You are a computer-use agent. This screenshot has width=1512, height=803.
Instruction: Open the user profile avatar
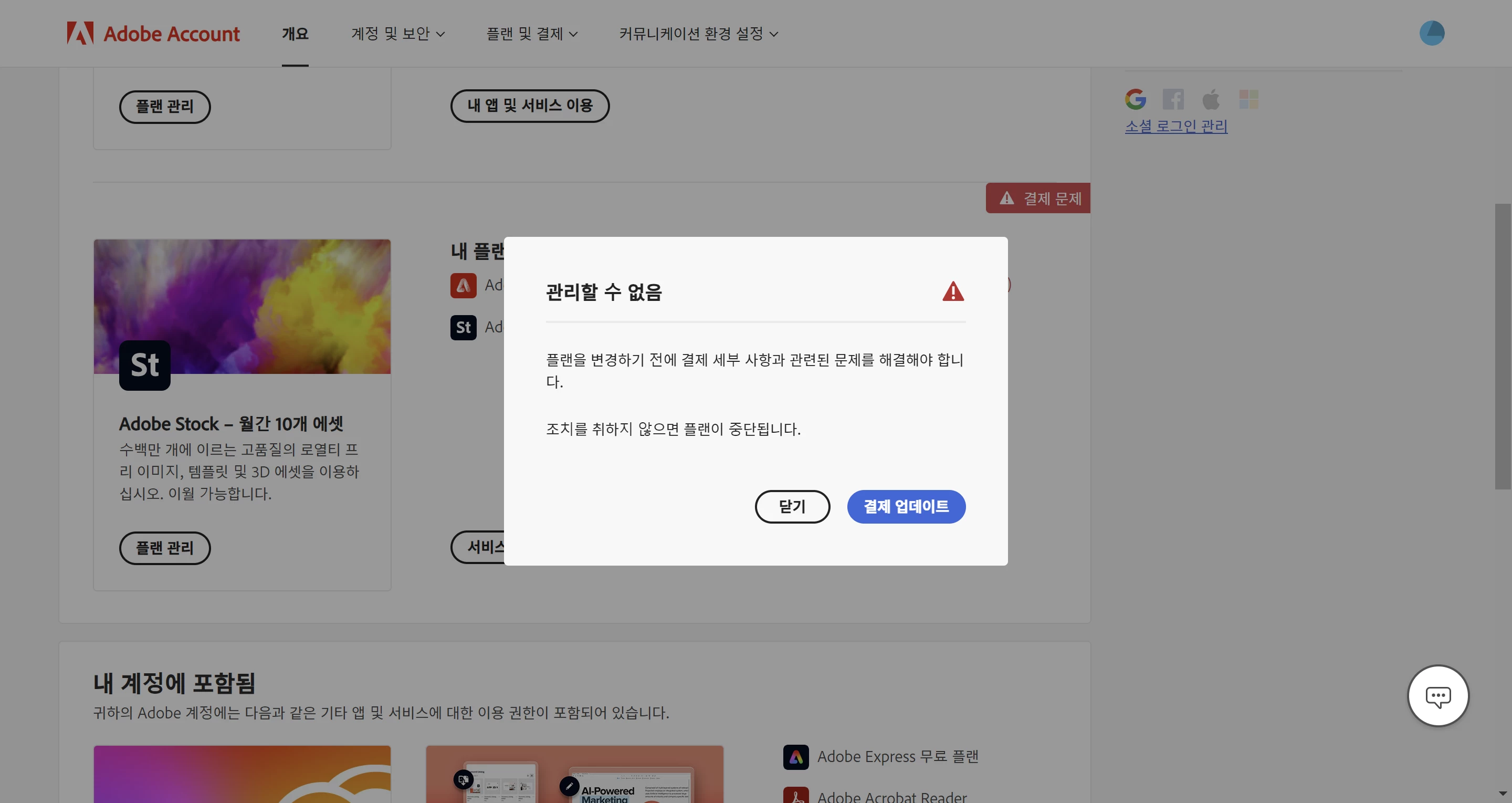1432,33
